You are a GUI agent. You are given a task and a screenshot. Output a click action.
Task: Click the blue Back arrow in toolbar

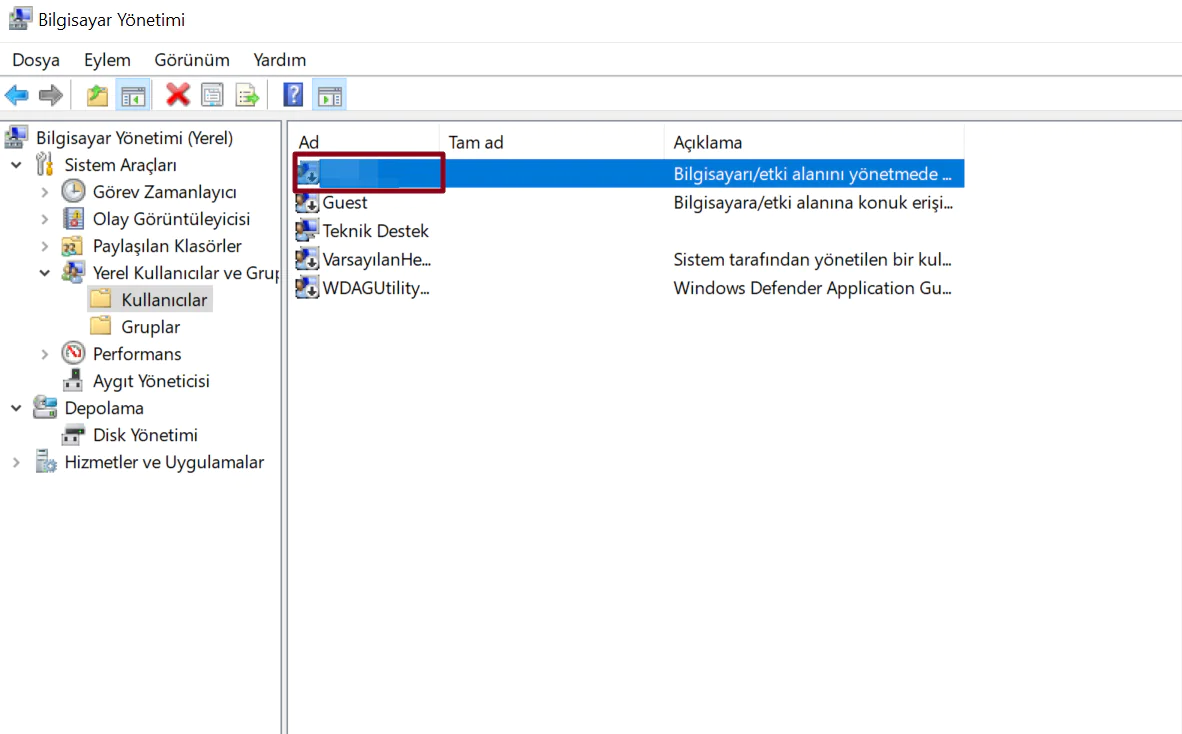(17, 95)
